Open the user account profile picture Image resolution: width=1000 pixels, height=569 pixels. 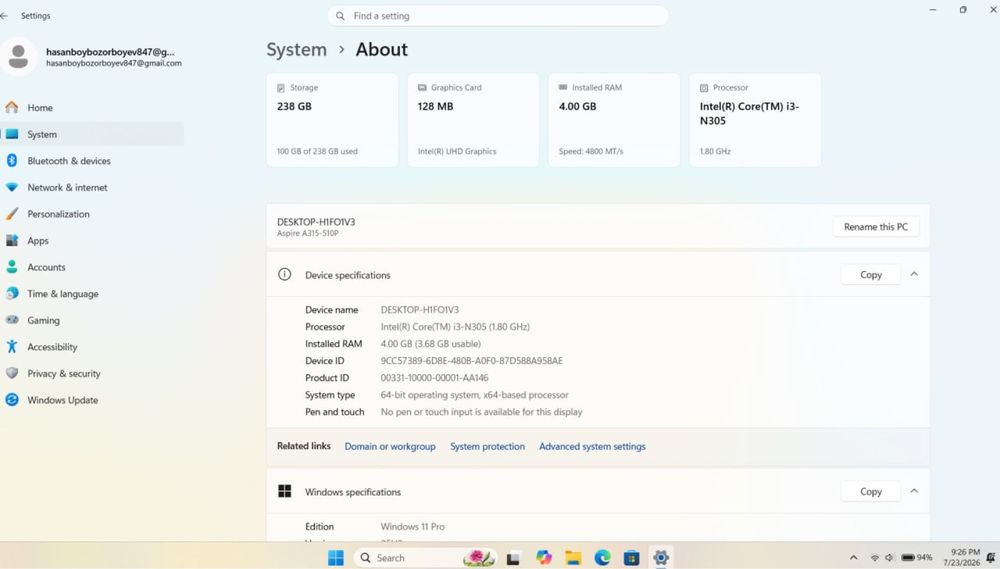pos(18,56)
